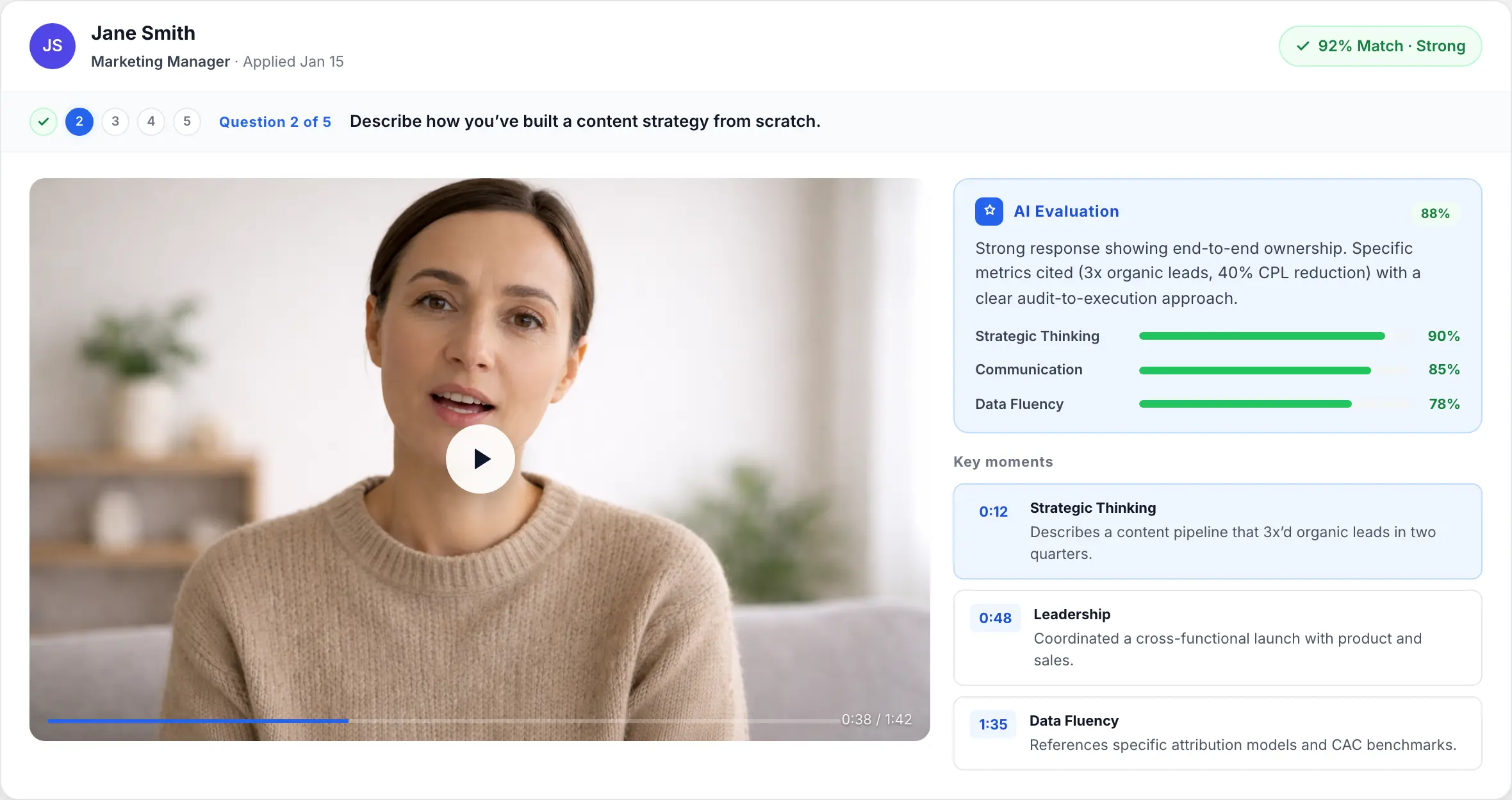Jump to 0:48 Leadership timestamp
The height and width of the screenshot is (800, 1512).
(x=995, y=618)
